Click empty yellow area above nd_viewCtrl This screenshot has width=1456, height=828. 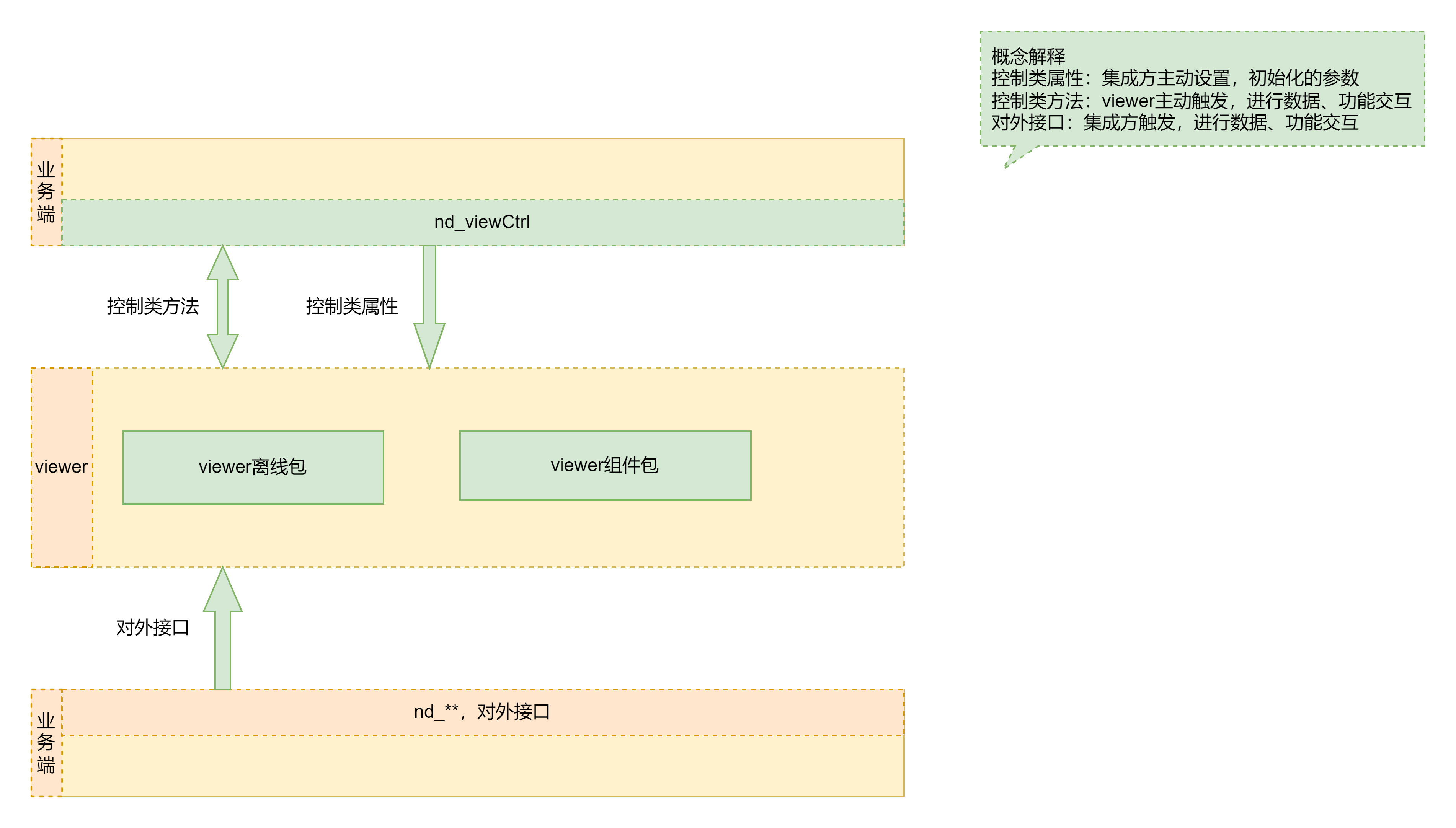click(482, 169)
